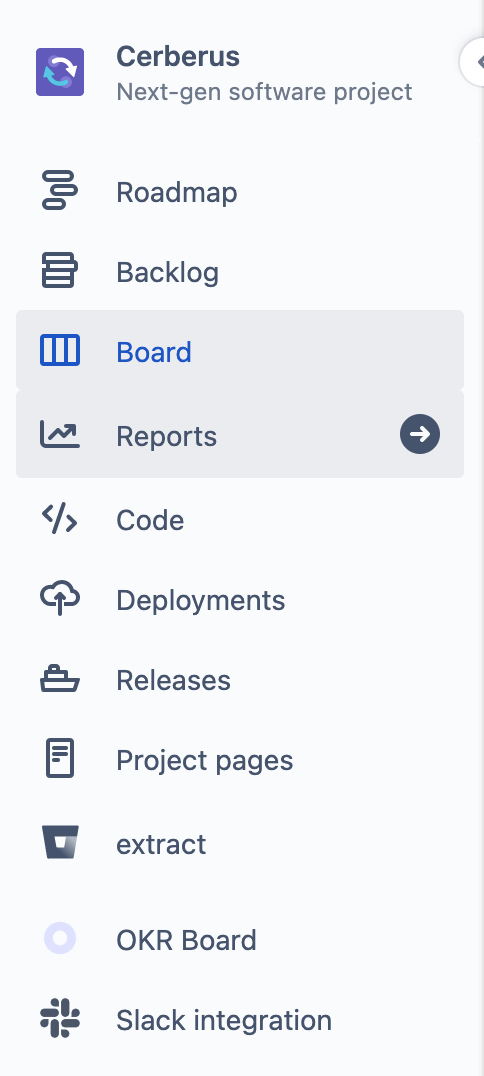Collapse the sidebar with the chevron button
Viewport: 484px width, 1076px height.
(x=474, y=62)
